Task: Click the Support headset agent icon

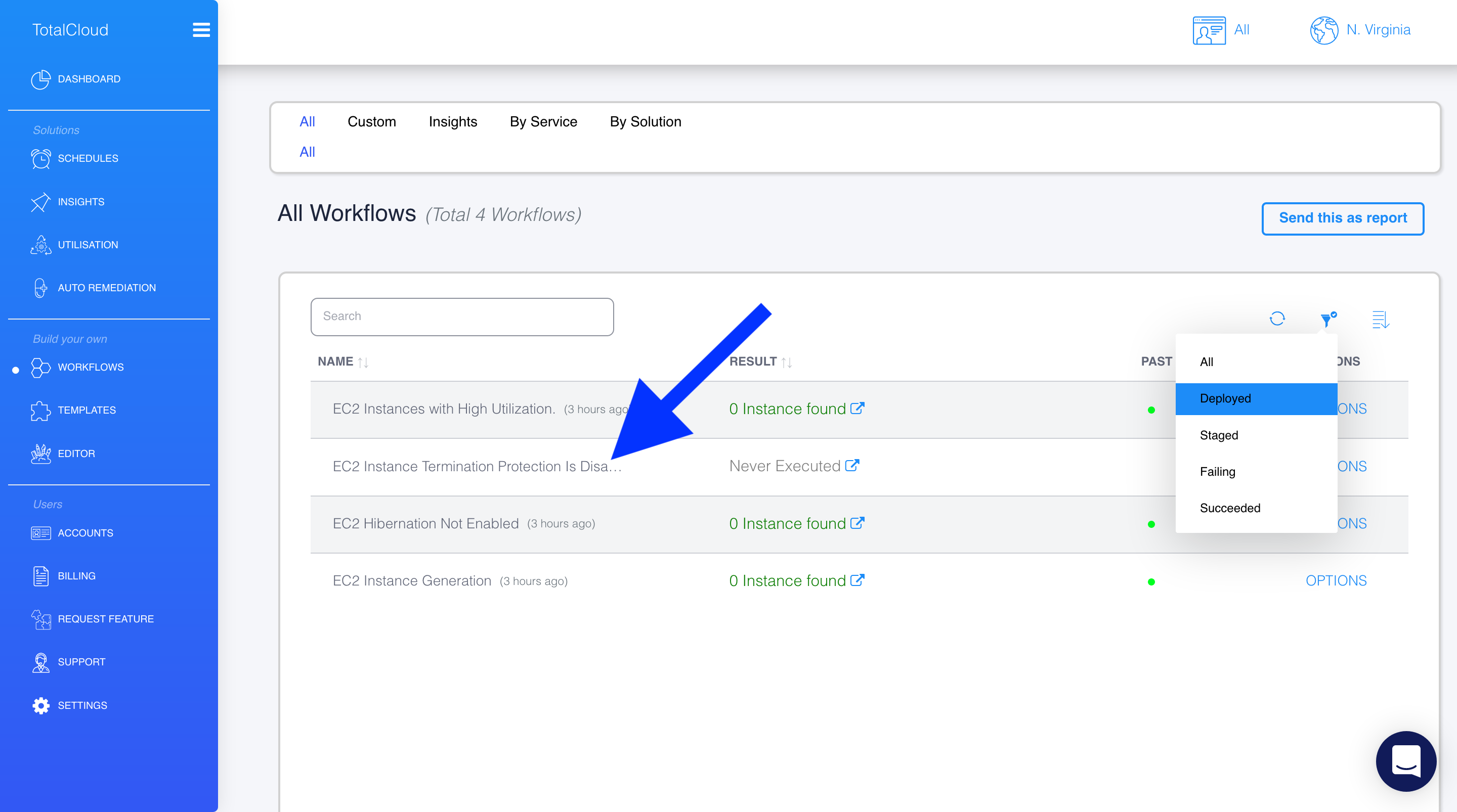Action: [x=40, y=662]
